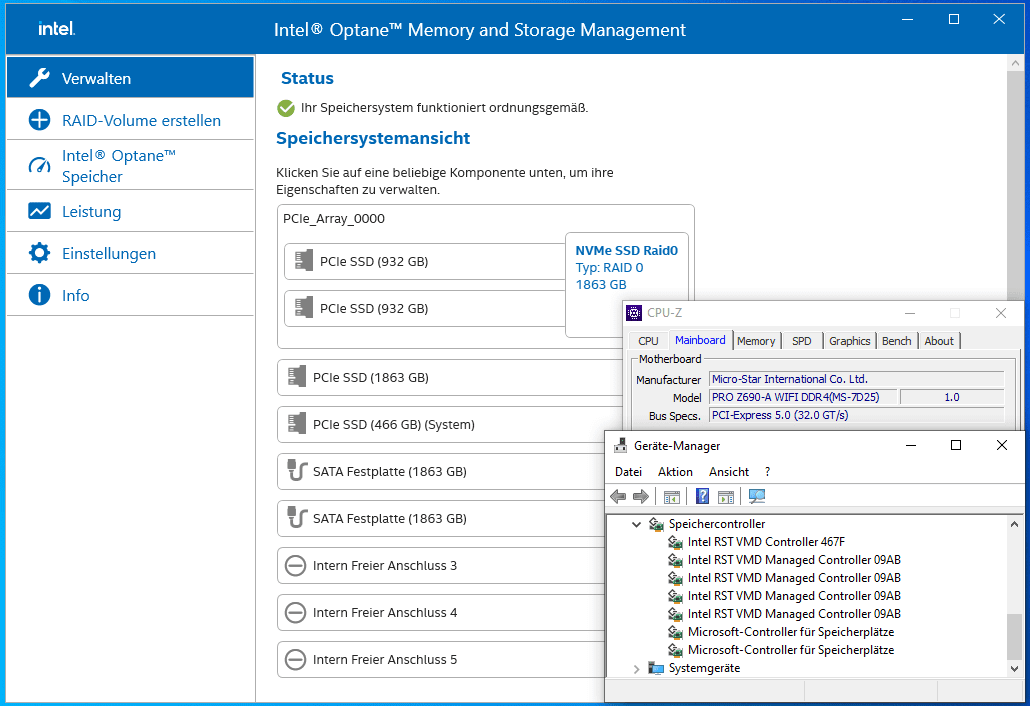The width and height of the screenshot is (1030, 706).
Task: Go to Leistung in sidebar
Action: click(x=130, y=211)
